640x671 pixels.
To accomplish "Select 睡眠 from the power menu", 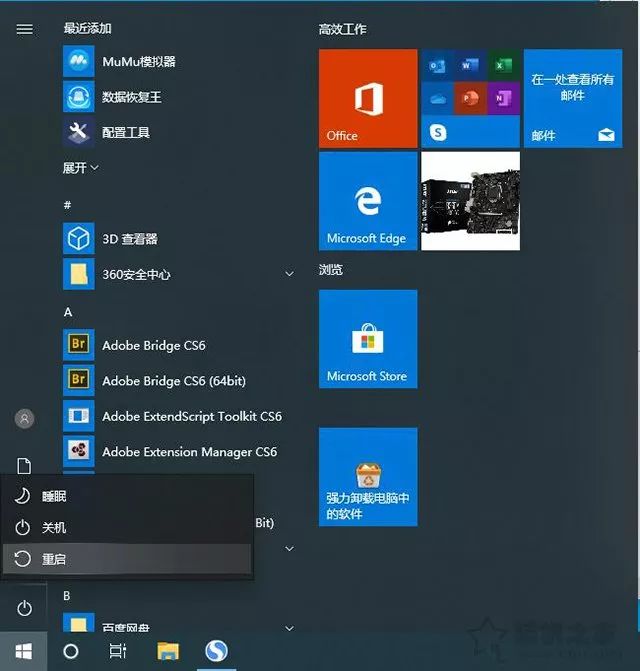I will click(x=54, y=496).
